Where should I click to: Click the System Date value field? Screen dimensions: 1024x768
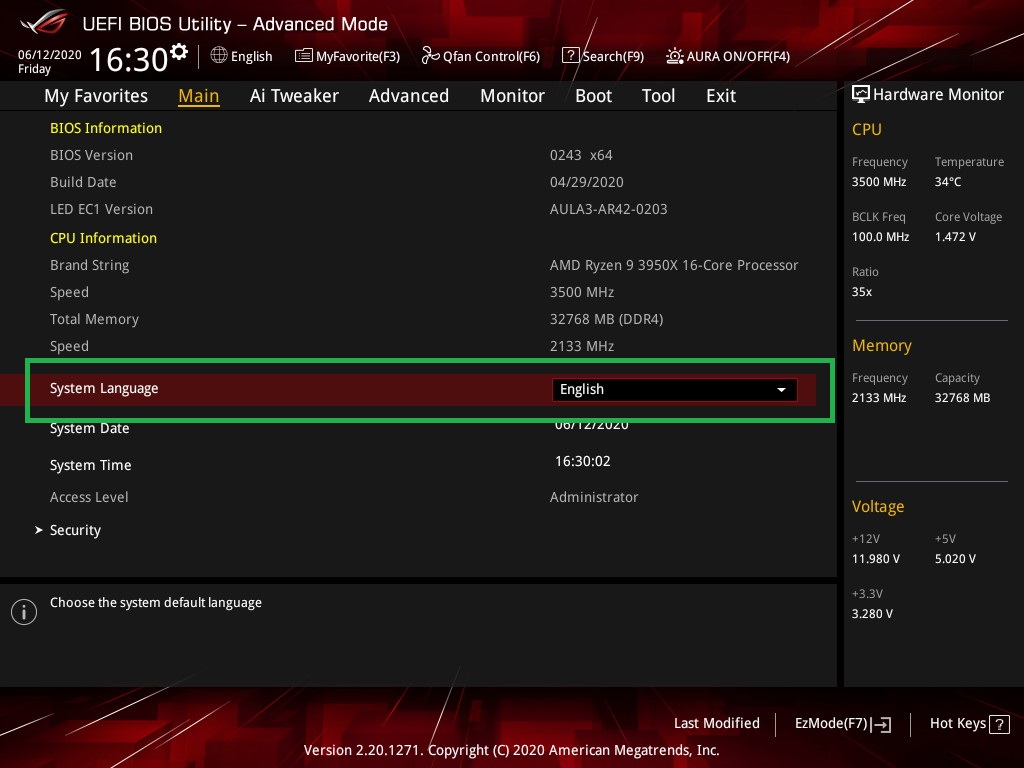click(x=592, y=426)
